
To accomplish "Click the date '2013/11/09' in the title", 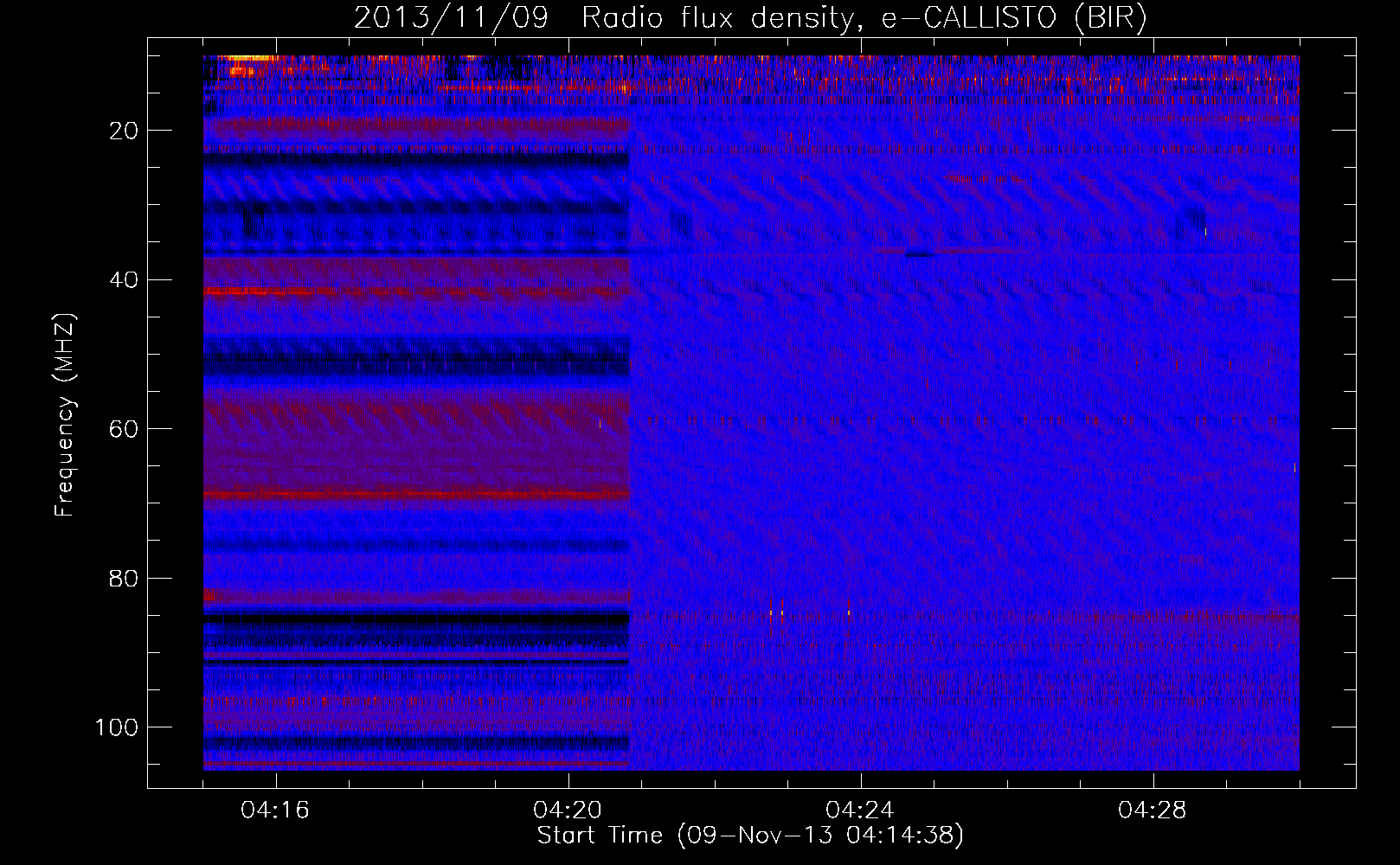I will coord(452,18).
